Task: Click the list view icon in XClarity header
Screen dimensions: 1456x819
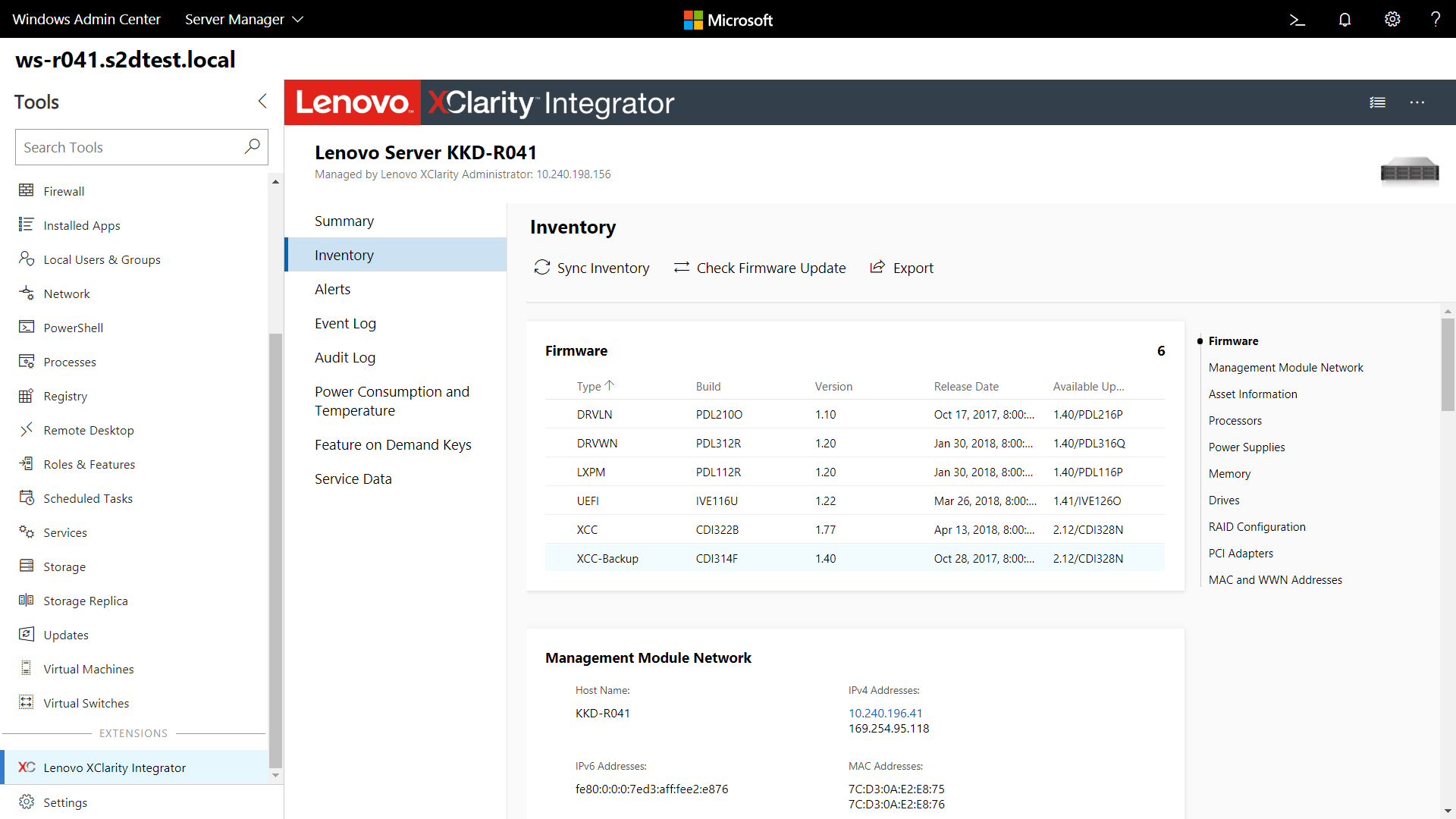Action: click(1377, 101)
